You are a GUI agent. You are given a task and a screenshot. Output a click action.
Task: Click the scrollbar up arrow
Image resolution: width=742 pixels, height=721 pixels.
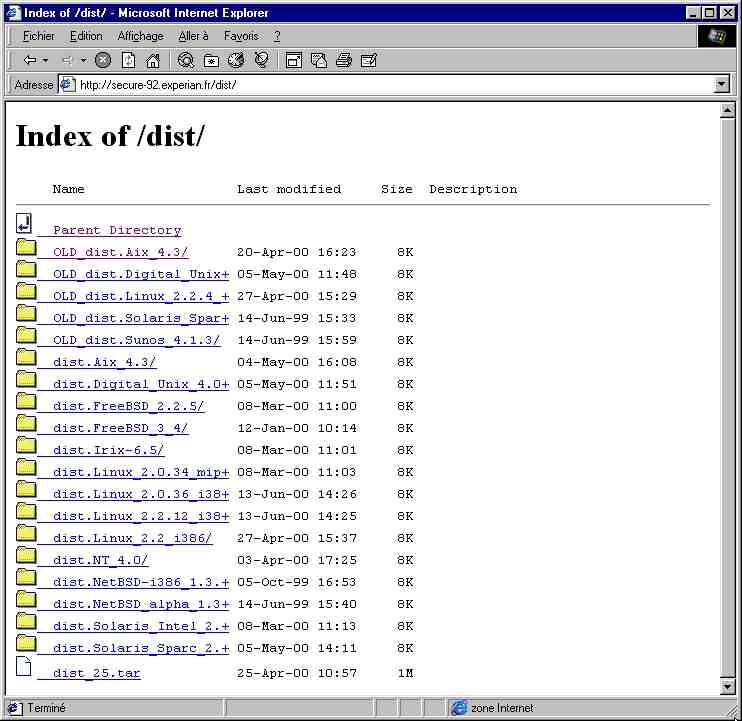point(727,111)
